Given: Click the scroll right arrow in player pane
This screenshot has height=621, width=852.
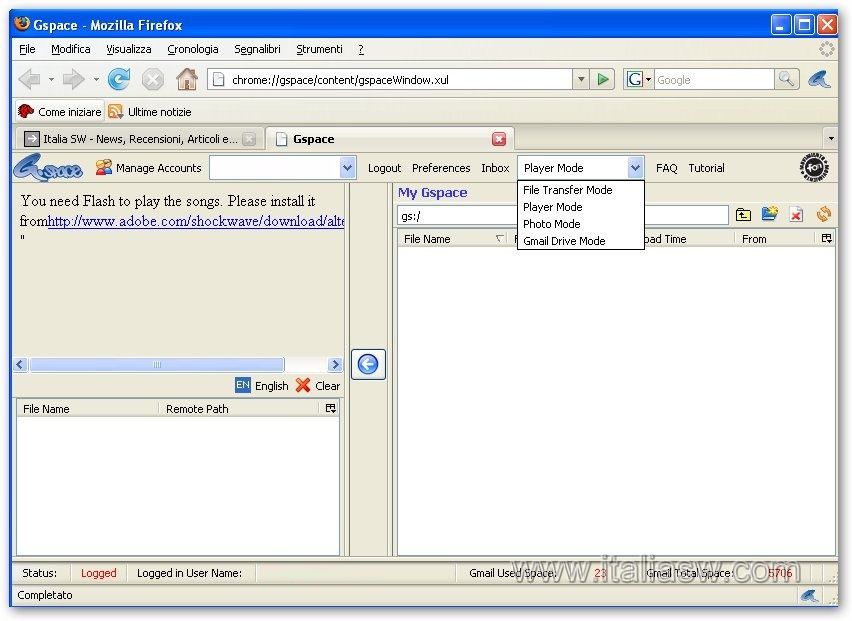Looking at the screenshot, I should [x=335, y=364].
